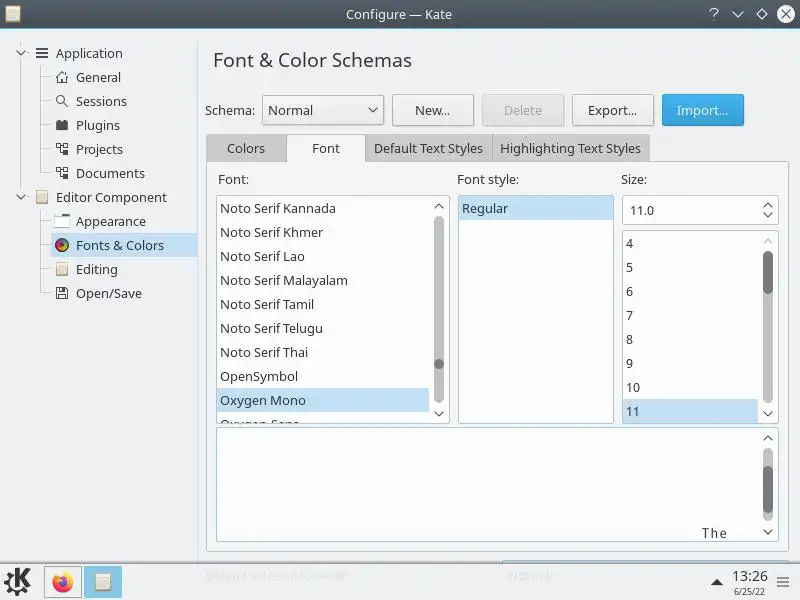Choose the Noto Serif Lao font
The image size is (800, 600).
(322, 256)
